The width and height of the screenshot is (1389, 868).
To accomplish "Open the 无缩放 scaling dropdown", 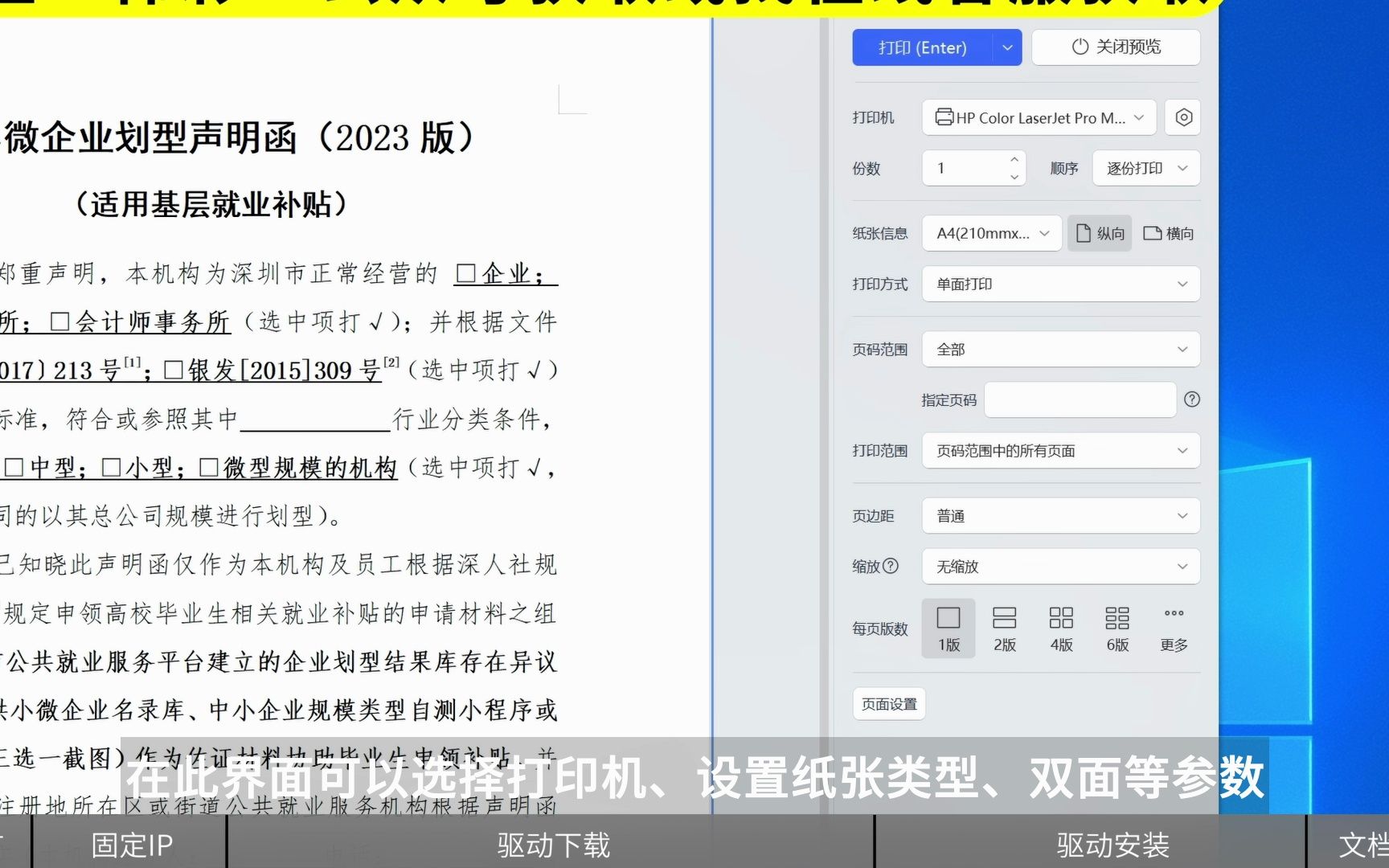I will pos(1061,566).
